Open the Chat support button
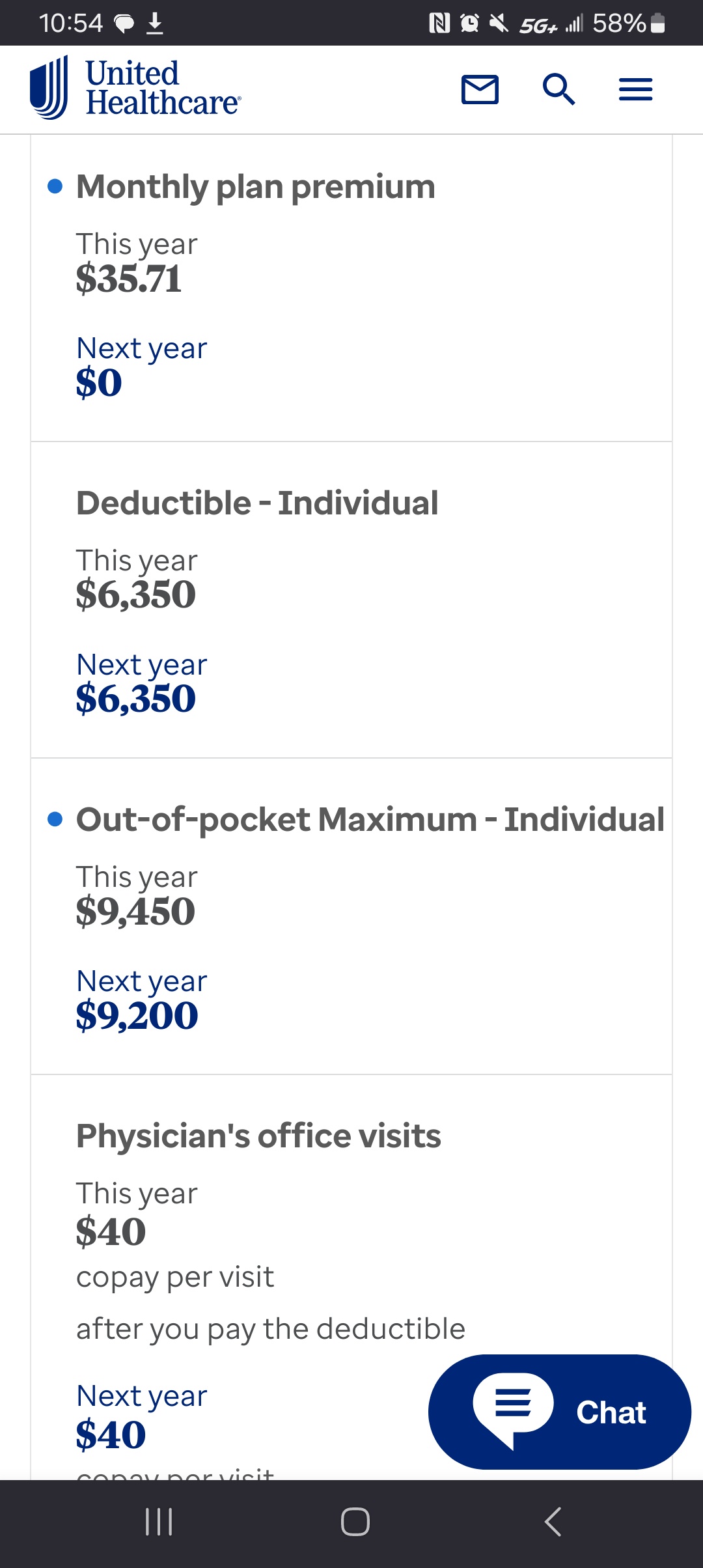This screenshot has width=703, height=1568. point(560,1412)
